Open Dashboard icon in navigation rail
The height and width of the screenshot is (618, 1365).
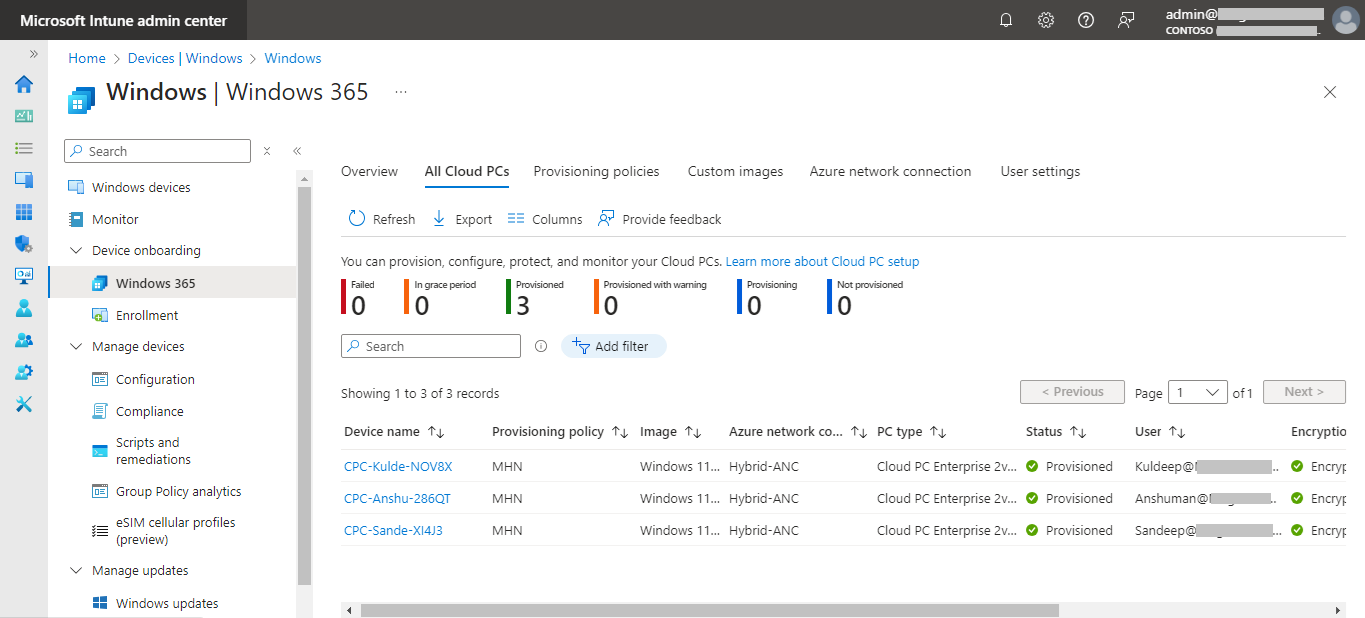pyautogui.click(x=24, y=116)
